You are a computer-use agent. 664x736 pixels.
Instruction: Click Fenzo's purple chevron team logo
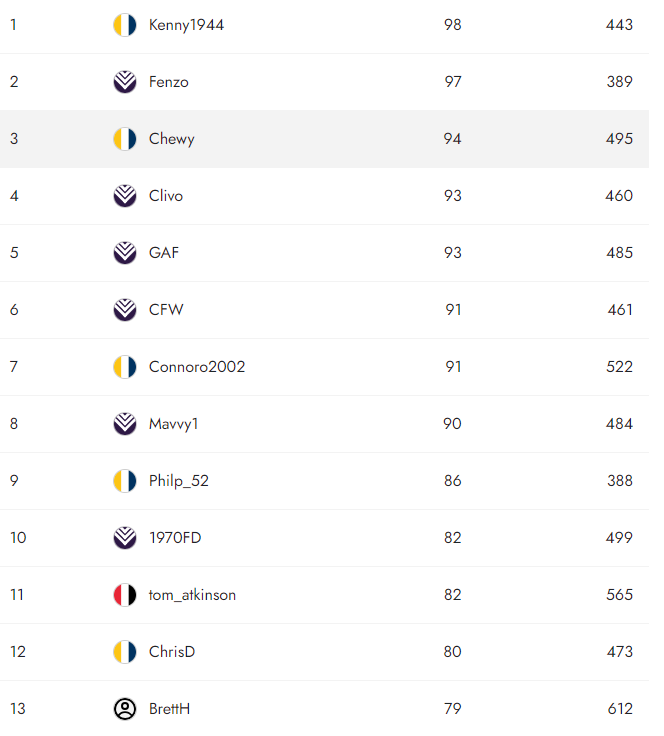124,82
